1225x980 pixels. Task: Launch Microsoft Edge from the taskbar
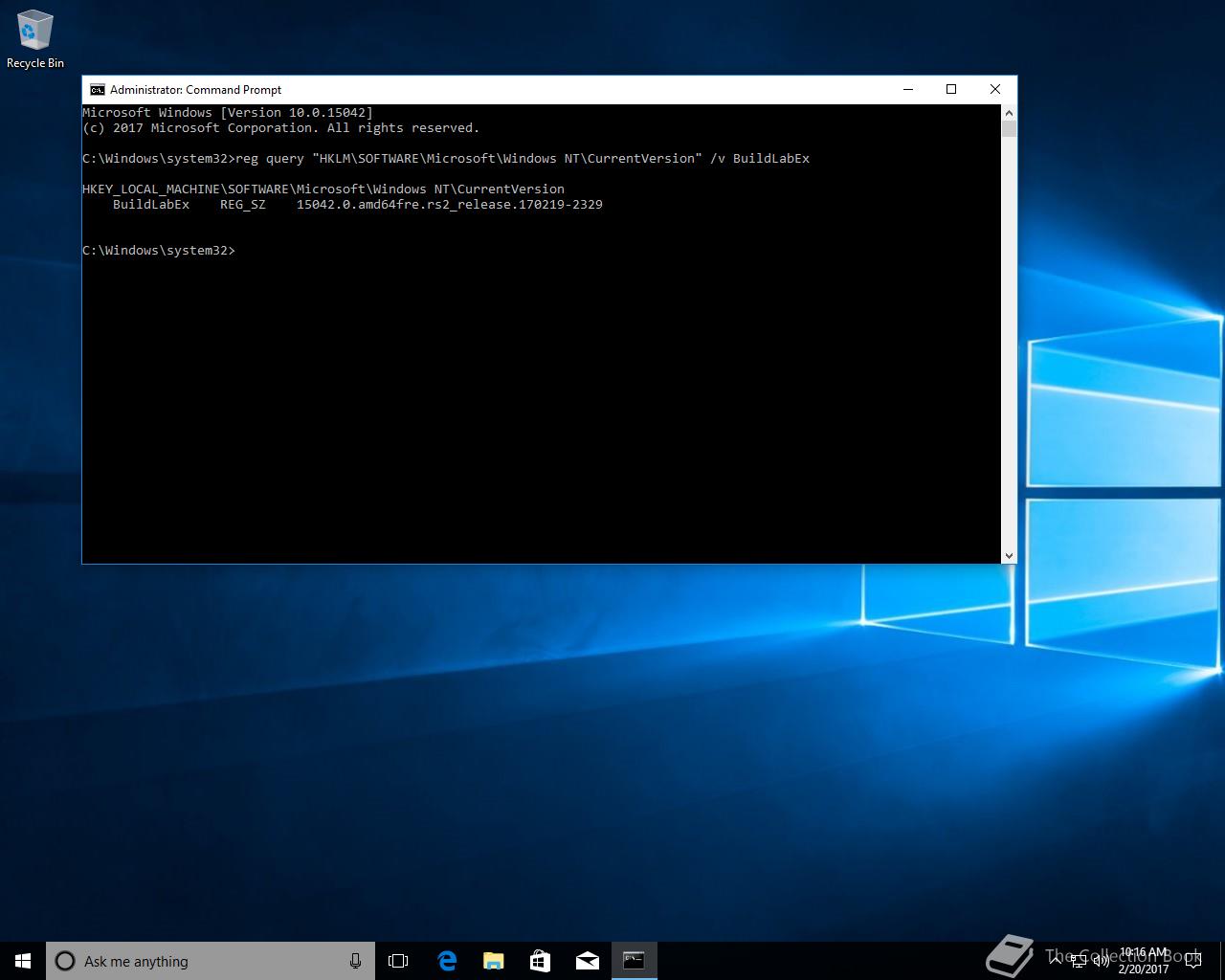coord(446,961)
